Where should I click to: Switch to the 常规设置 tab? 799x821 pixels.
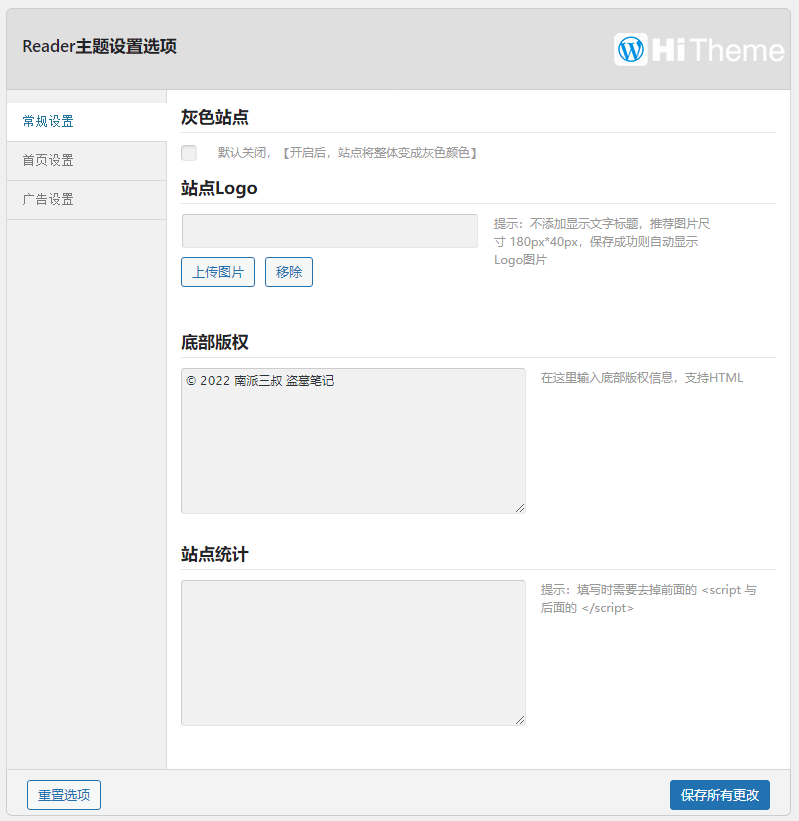click(48, 121)
